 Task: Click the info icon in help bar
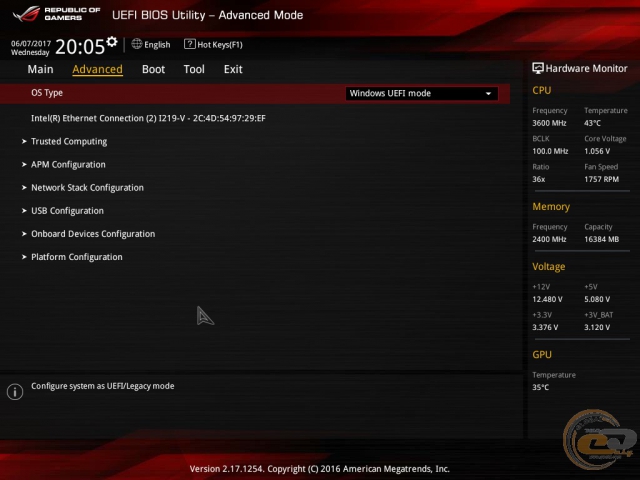point(15,392)
